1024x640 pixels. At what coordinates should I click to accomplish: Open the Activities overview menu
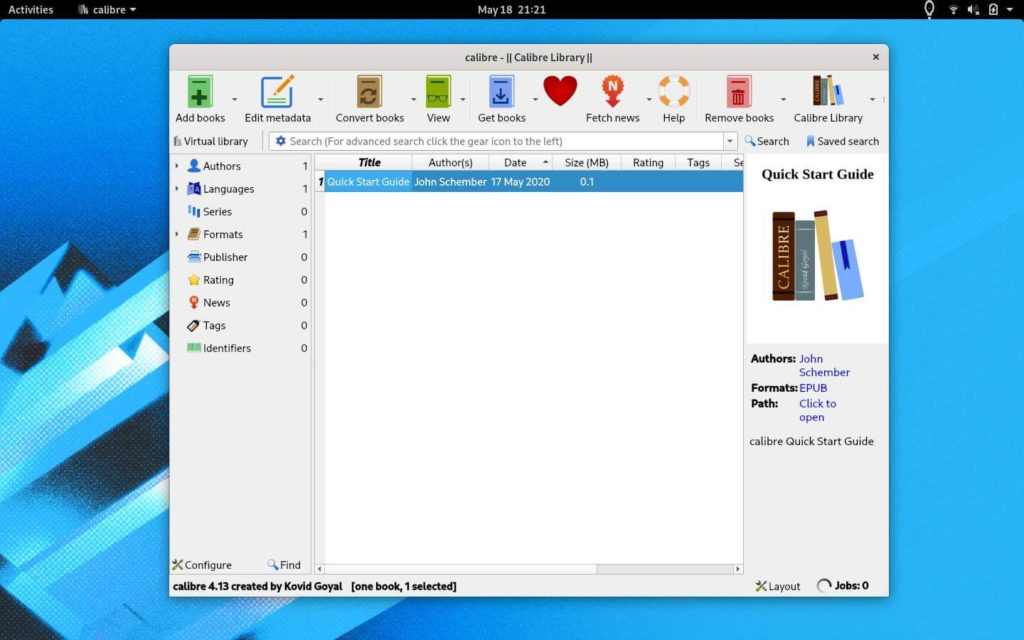[30, 9]
